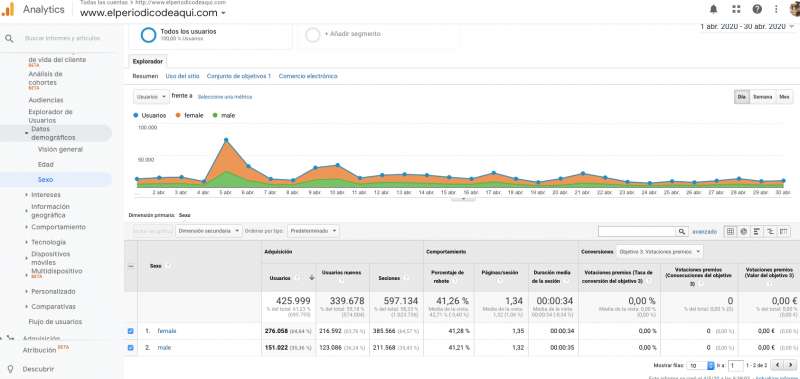Viewport: 800px width, 379px height.
Task: Switch to Comercio electrónico view
Action: click(x=308, y=76)
